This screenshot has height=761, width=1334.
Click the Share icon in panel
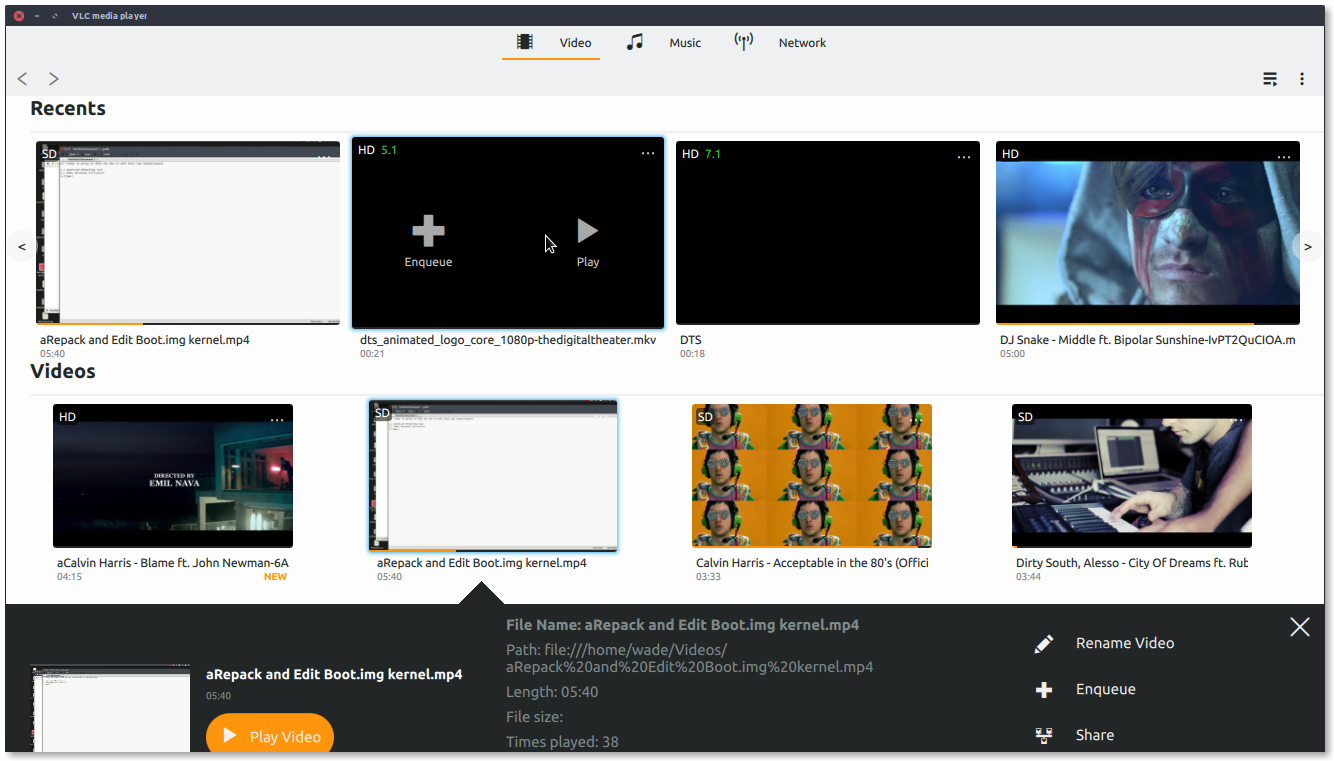coord(1044,736)
